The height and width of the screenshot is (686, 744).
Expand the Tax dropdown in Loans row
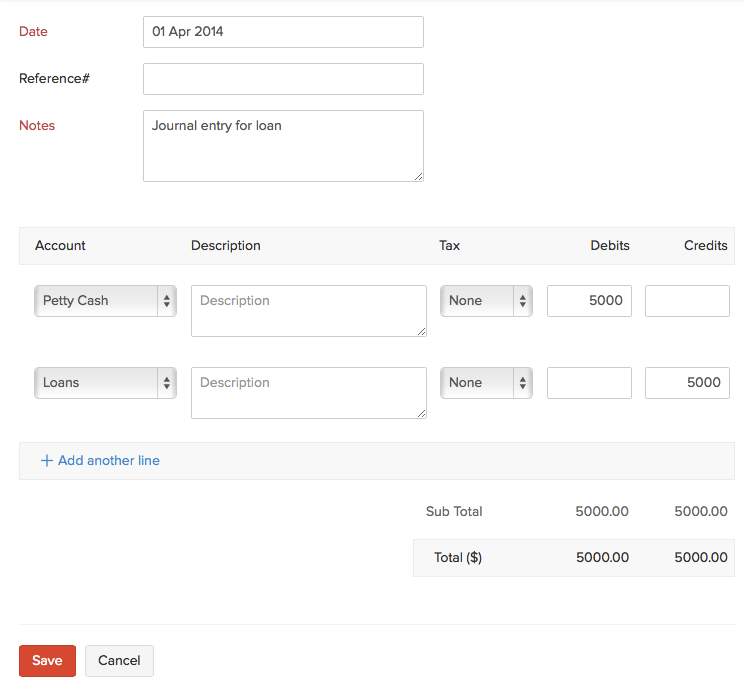[x=485, y=383]
